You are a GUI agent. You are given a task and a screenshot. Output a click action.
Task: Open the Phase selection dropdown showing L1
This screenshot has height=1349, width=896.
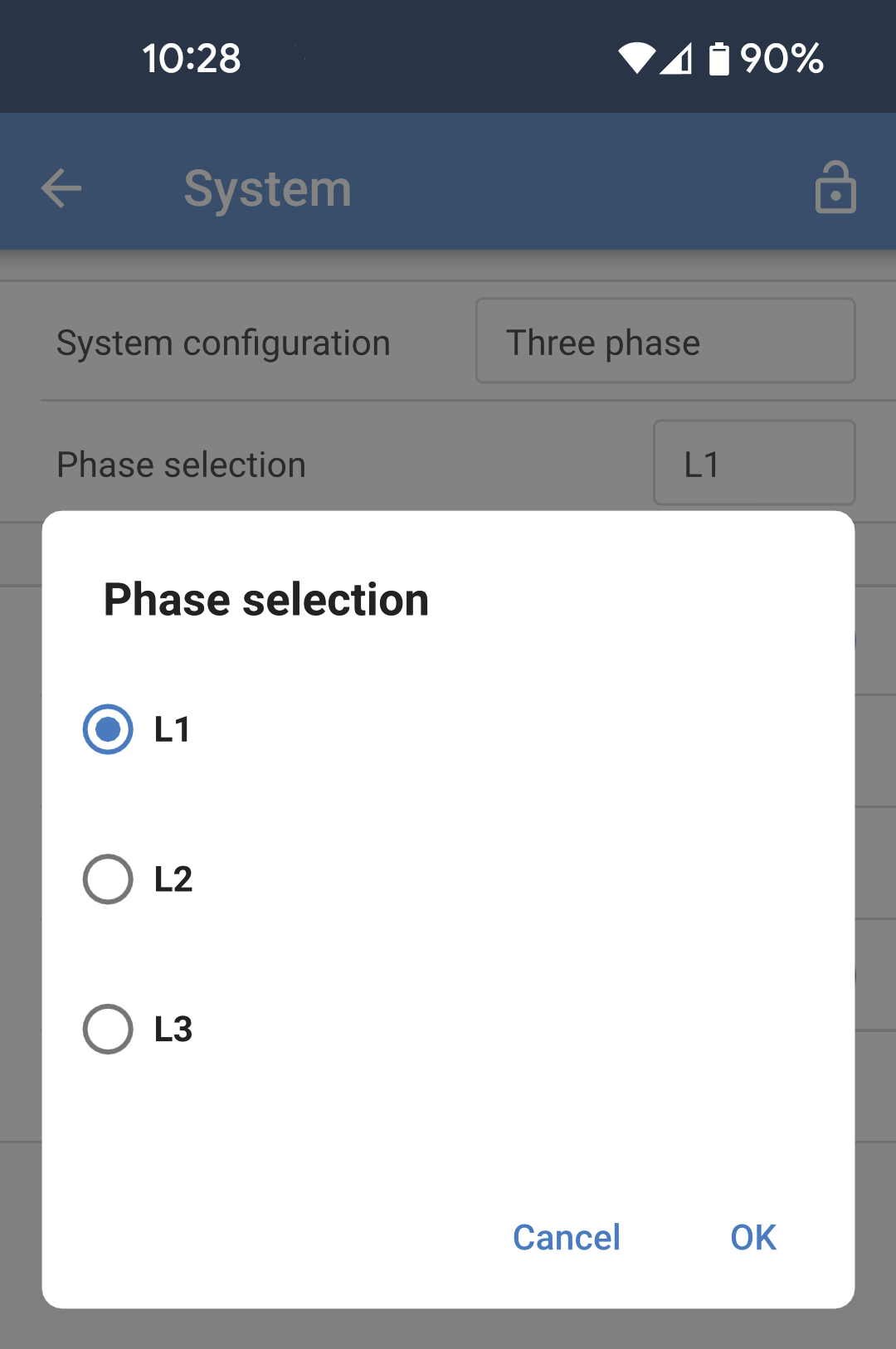pos(752,462)
